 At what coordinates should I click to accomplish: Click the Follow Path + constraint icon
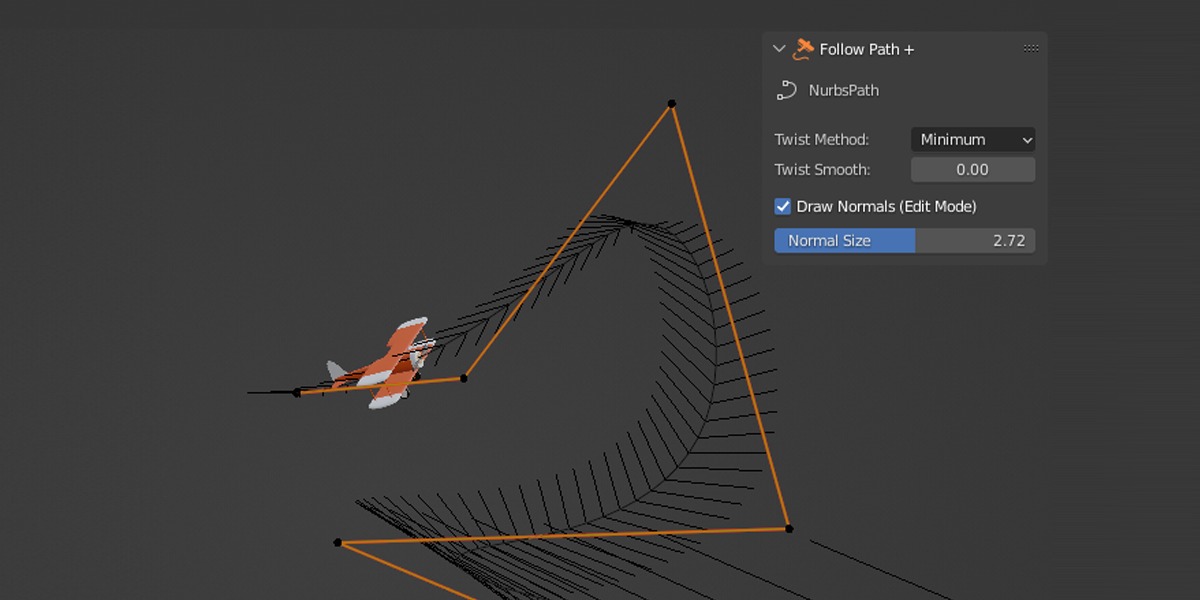click(x=803, y=49)
